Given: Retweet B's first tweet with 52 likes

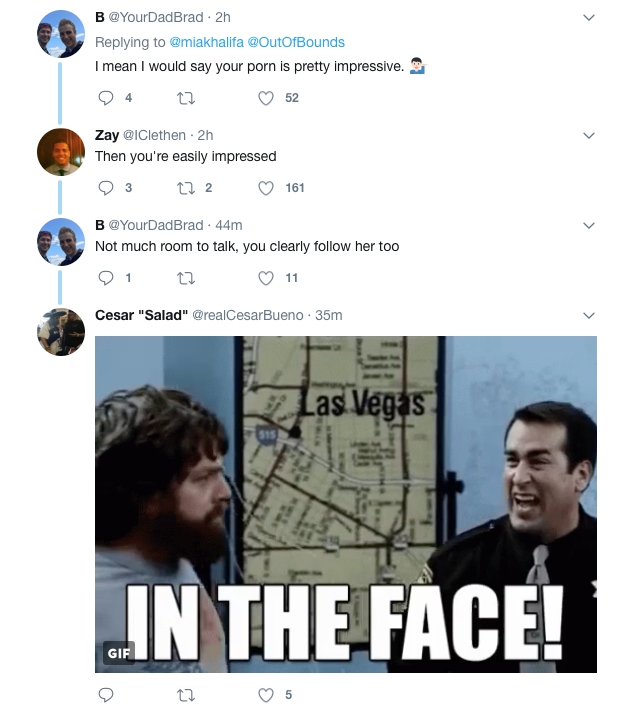Looking at the screenshot, I should [185, 98].
